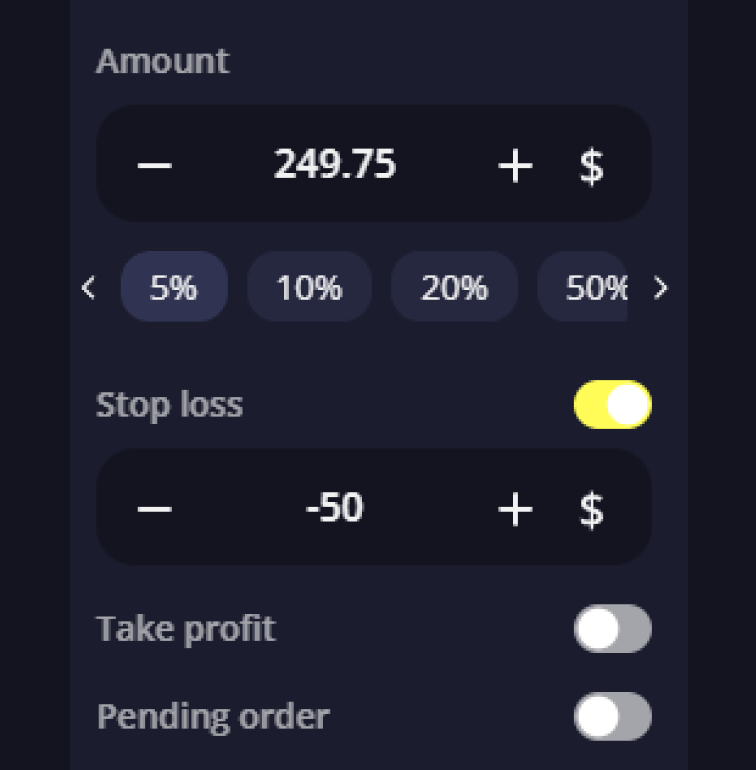Choose the 10% amount preset
Viewport: 756px width, 770px height.
click(x=309, y=288)
